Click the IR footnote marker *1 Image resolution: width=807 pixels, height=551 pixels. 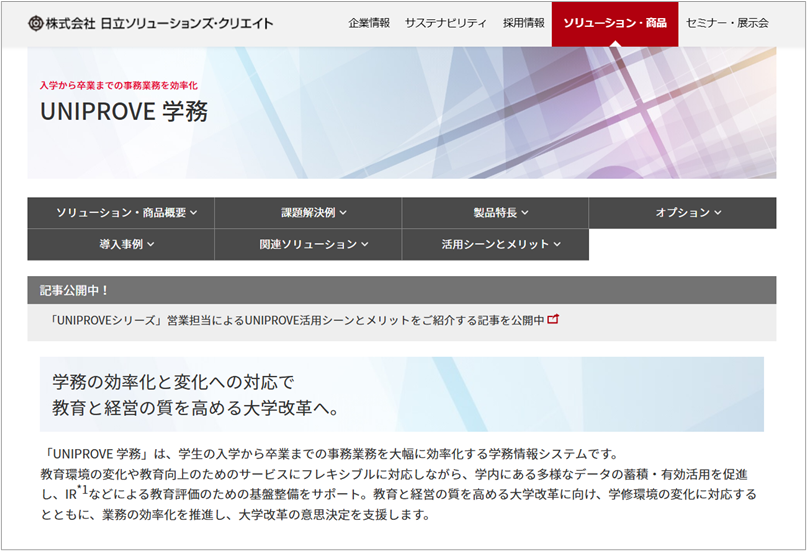click(82, 488)
